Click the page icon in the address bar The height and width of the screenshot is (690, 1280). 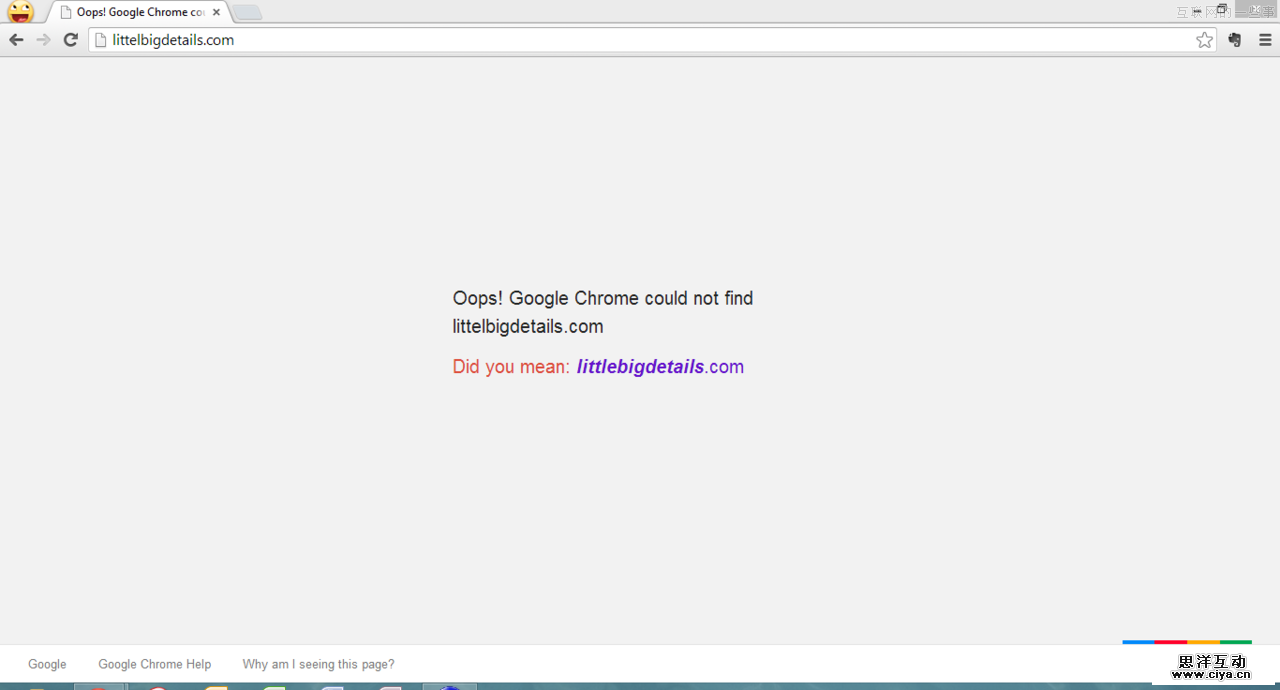[x=100, y=40]
